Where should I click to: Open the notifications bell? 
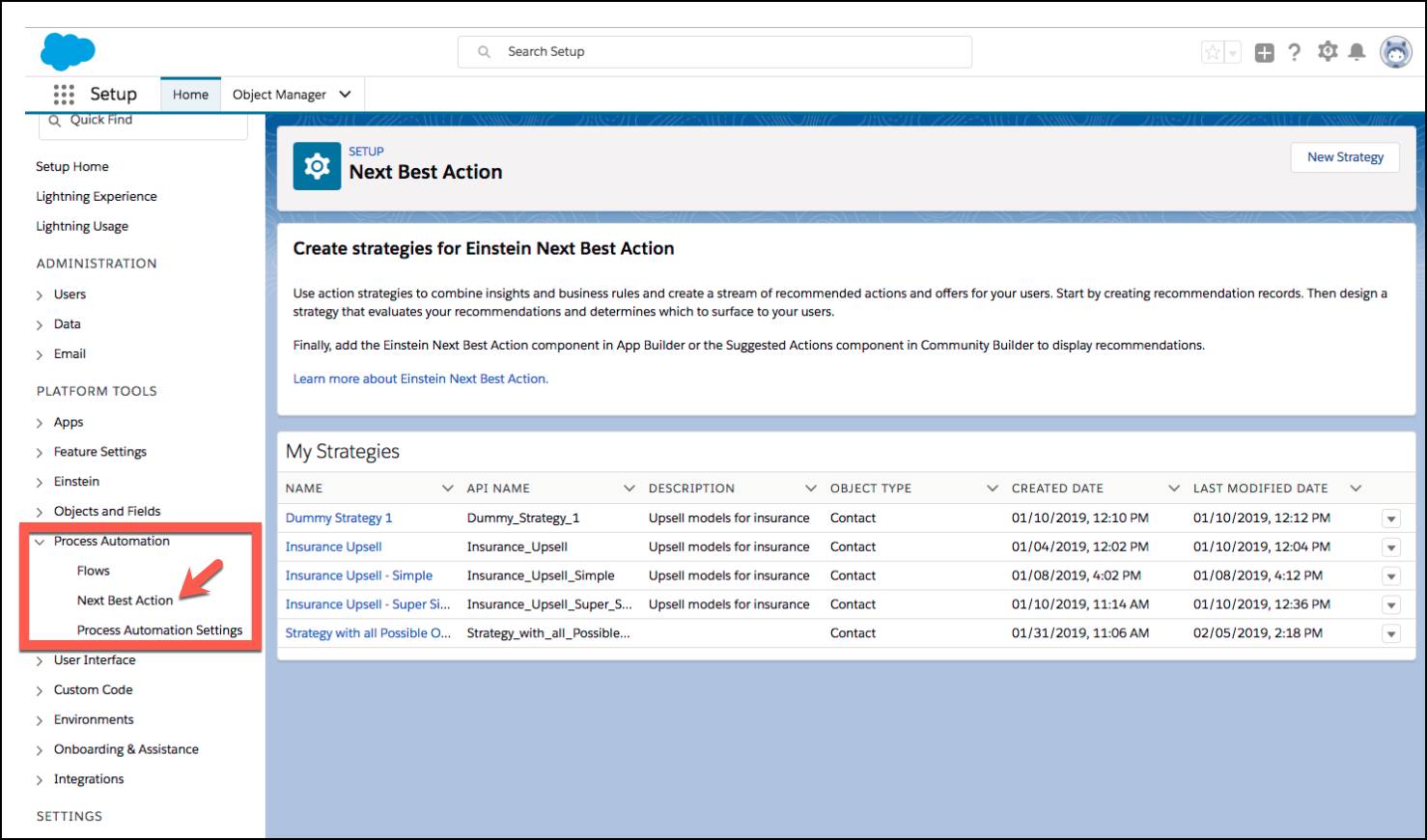click(x=1357, y=52)
